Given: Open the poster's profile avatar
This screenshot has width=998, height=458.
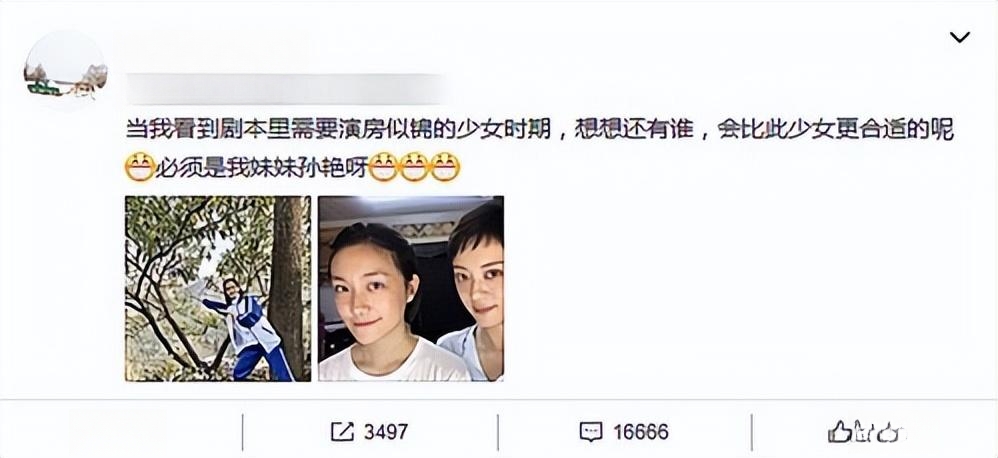Looking at the screenshot, I should [x=66, y=71].
